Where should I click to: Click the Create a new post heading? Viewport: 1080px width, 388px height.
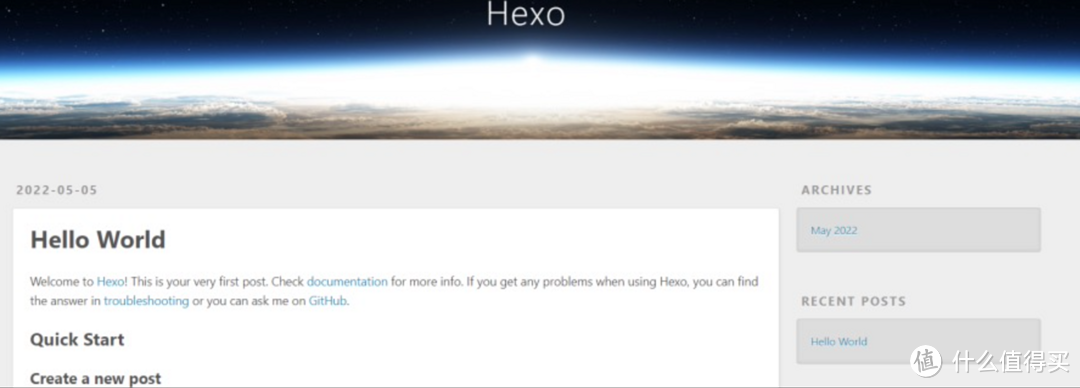96,378
